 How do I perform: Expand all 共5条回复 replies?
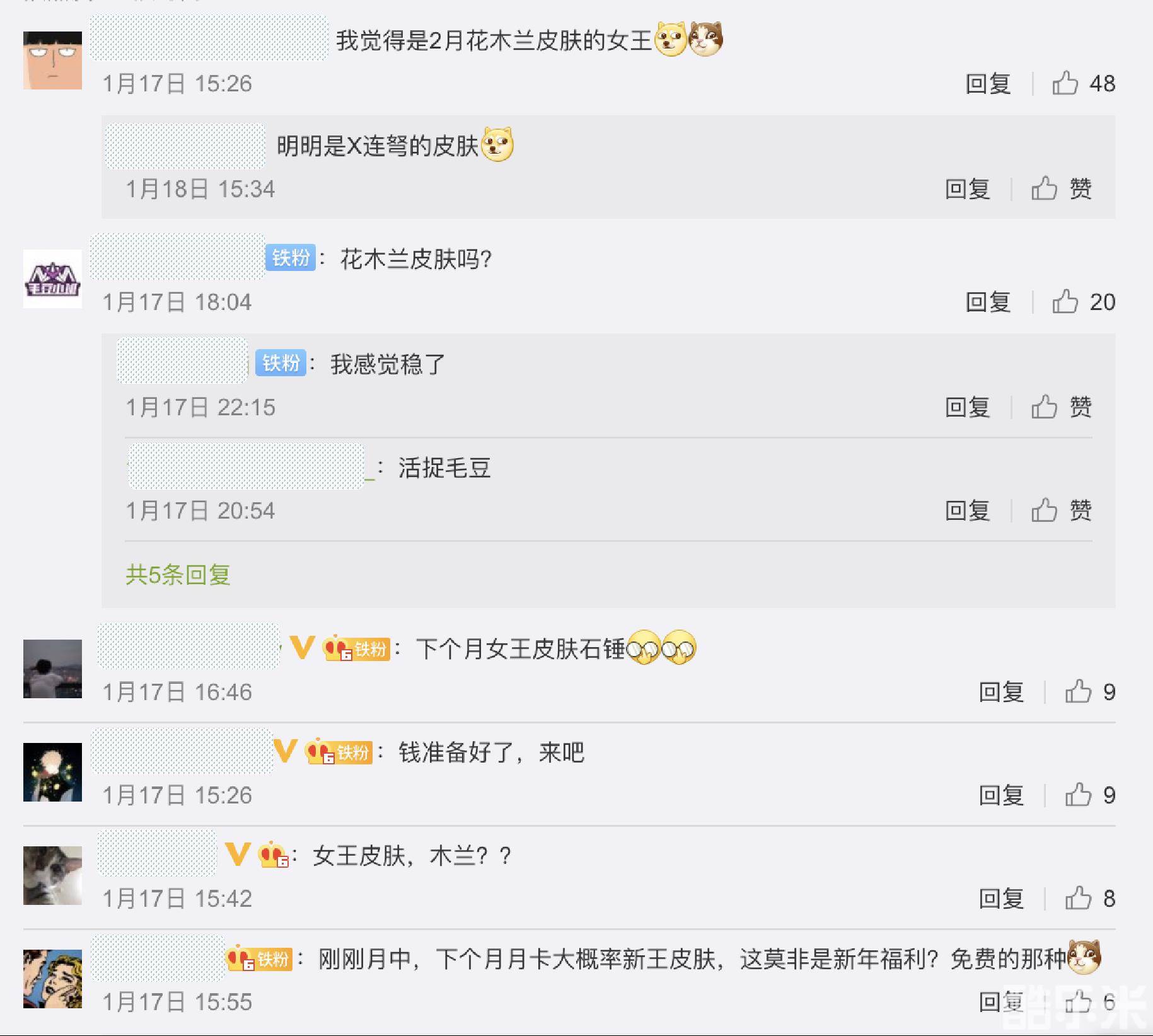pyautogui.click(x=178, y=575)
